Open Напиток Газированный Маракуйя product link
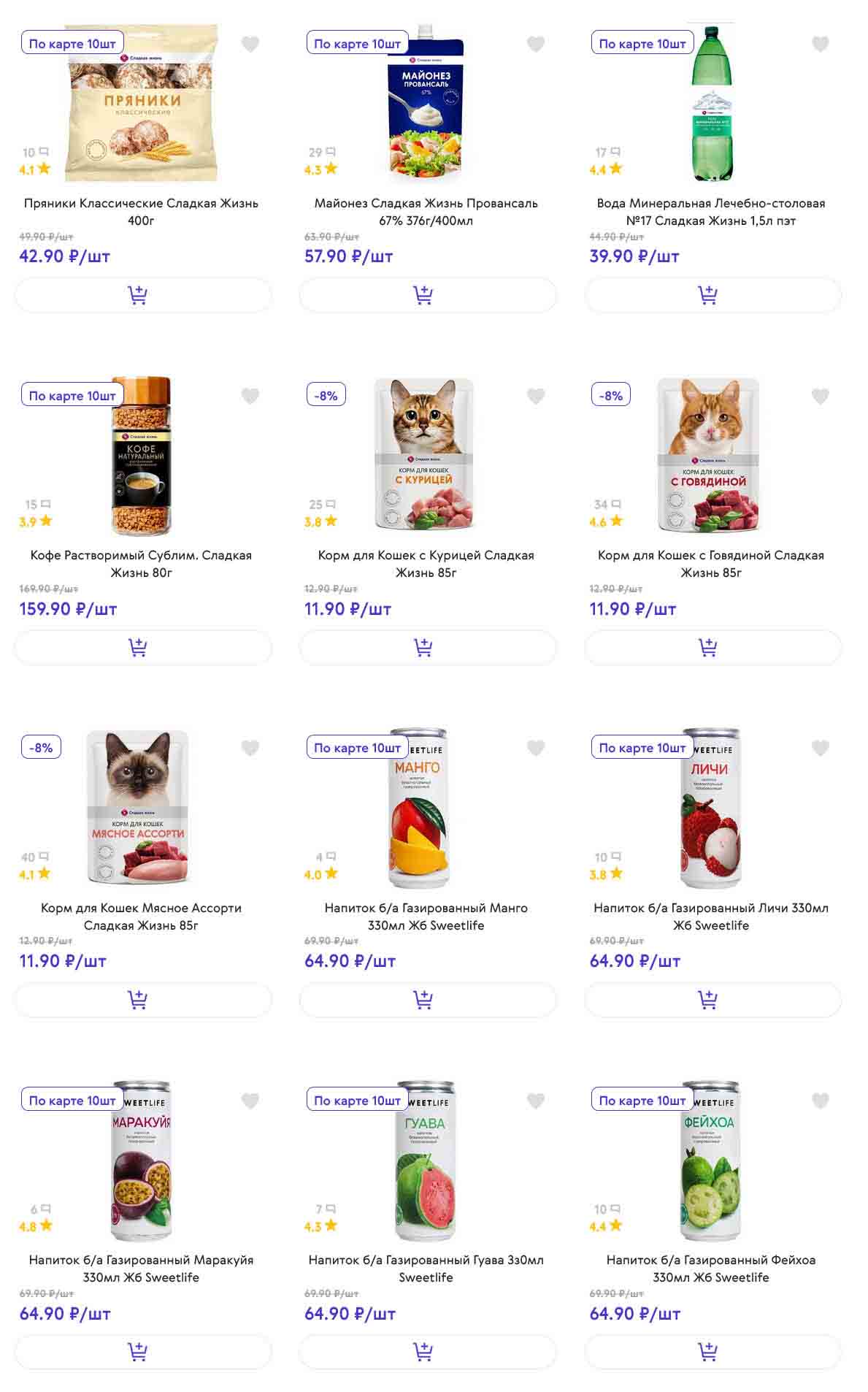Viewport: 868px width, 1392px height. (x=141, y=1269)
